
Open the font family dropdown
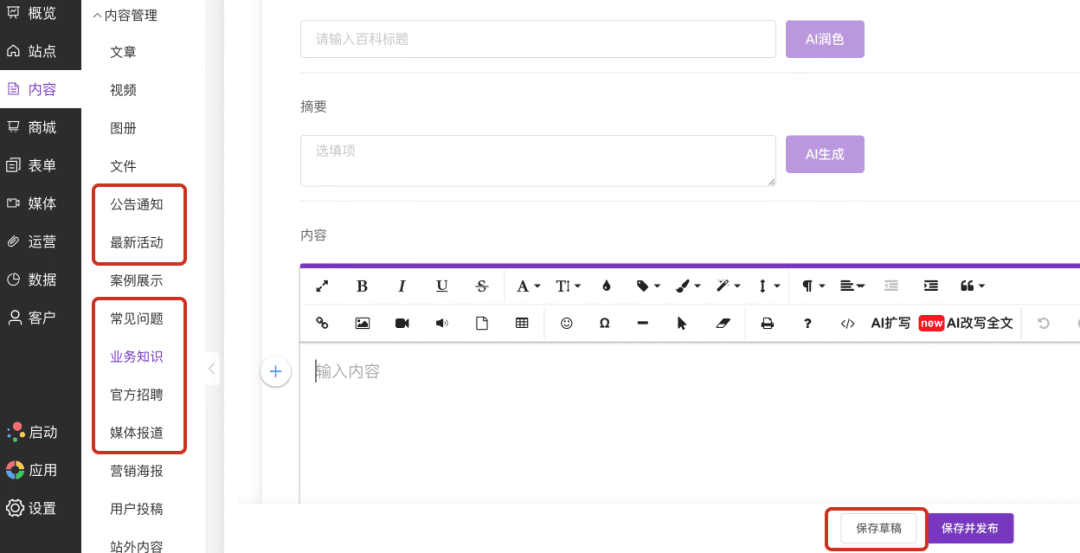(x=528, y=286)
